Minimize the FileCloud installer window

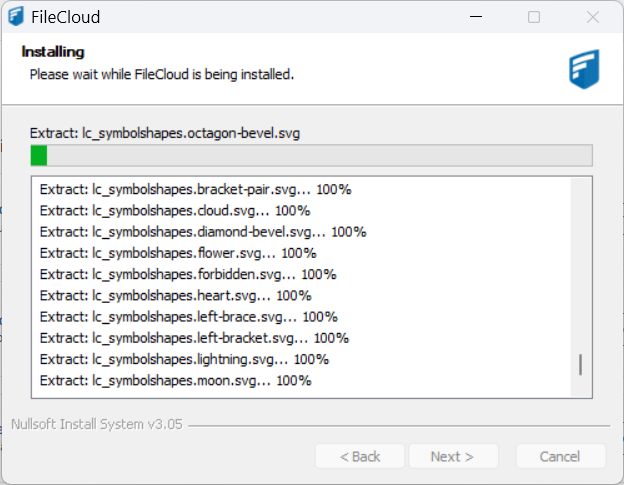point(476,17)
